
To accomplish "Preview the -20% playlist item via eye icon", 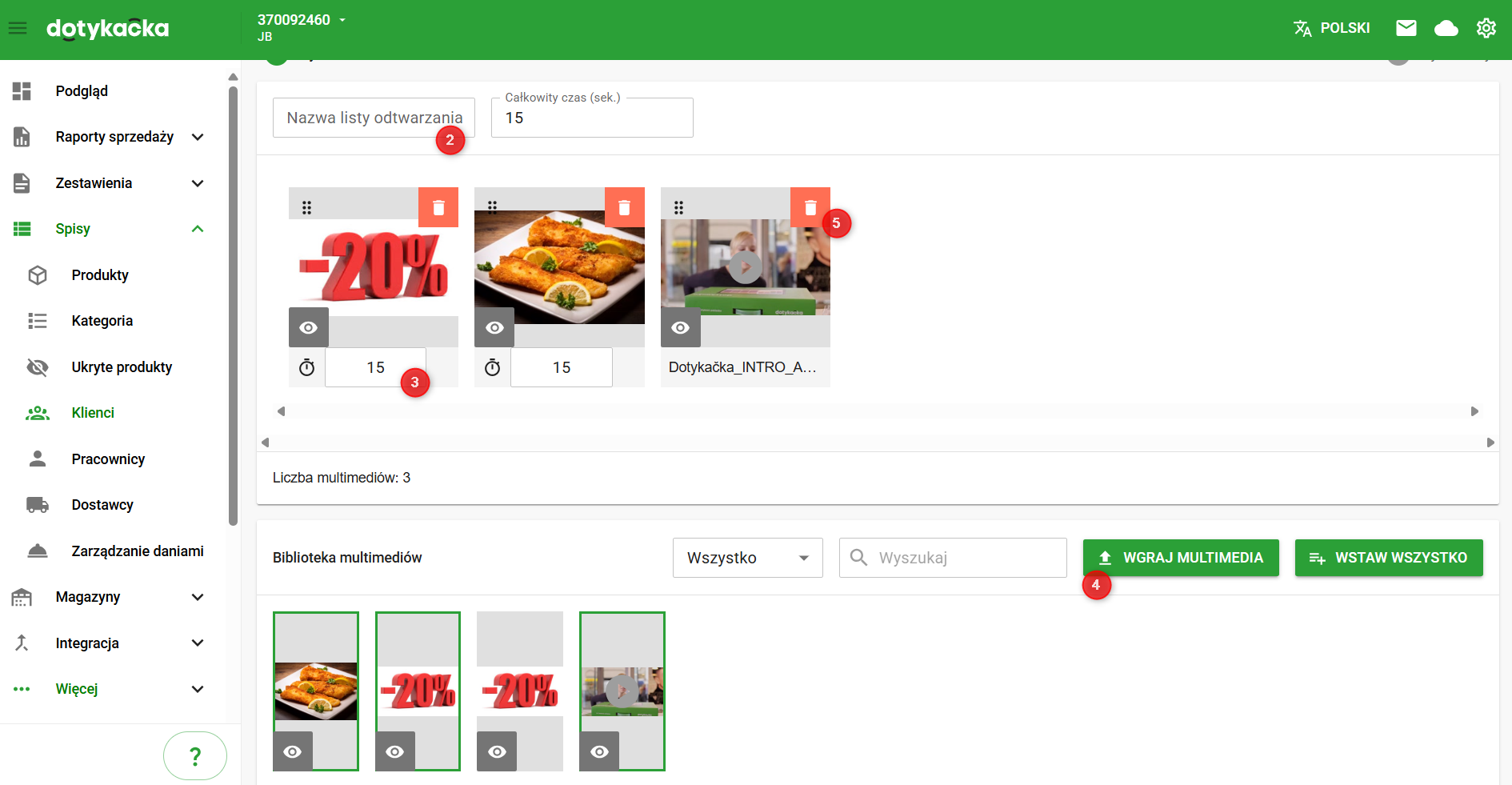I will [x=309, y=328].
